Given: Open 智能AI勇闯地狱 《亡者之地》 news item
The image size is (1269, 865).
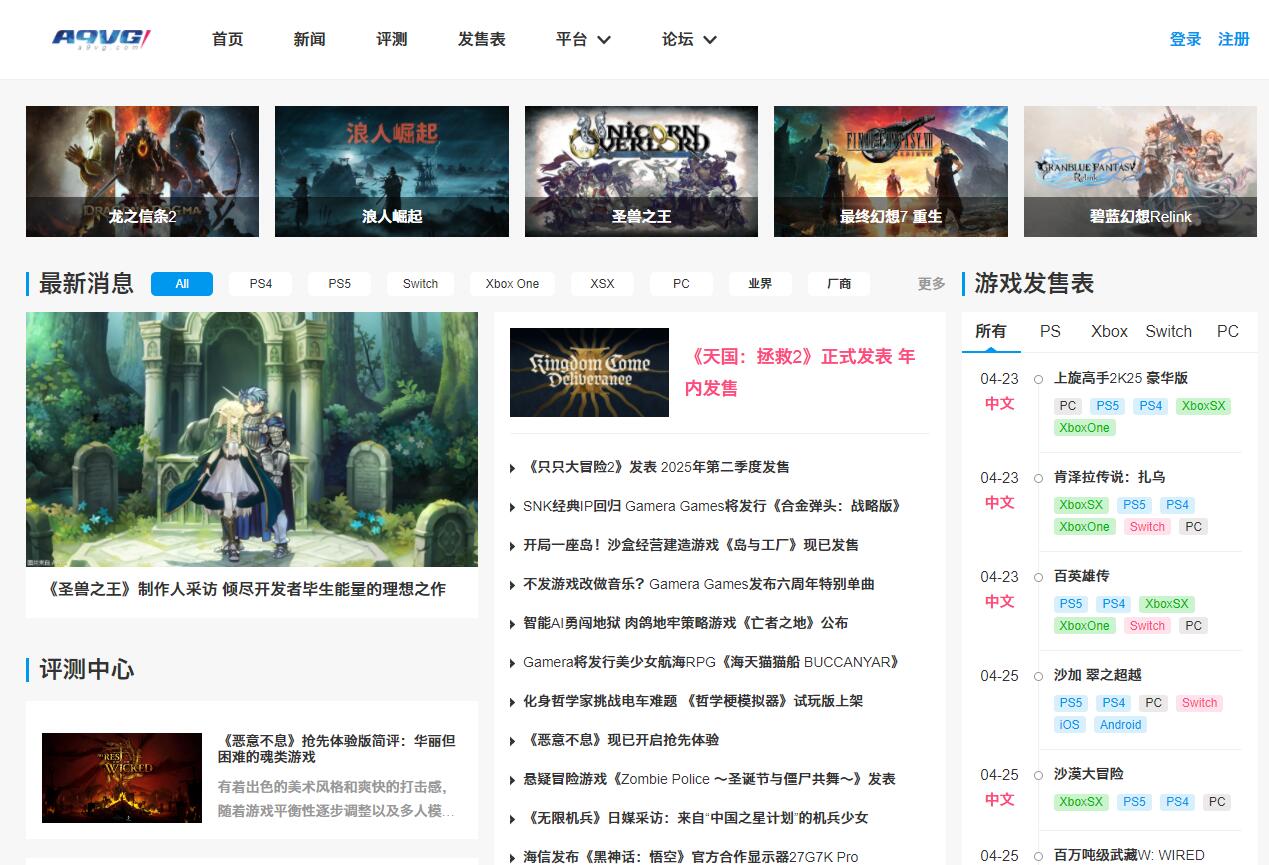Looking at the screenshot, I should (x=686, y=623).
